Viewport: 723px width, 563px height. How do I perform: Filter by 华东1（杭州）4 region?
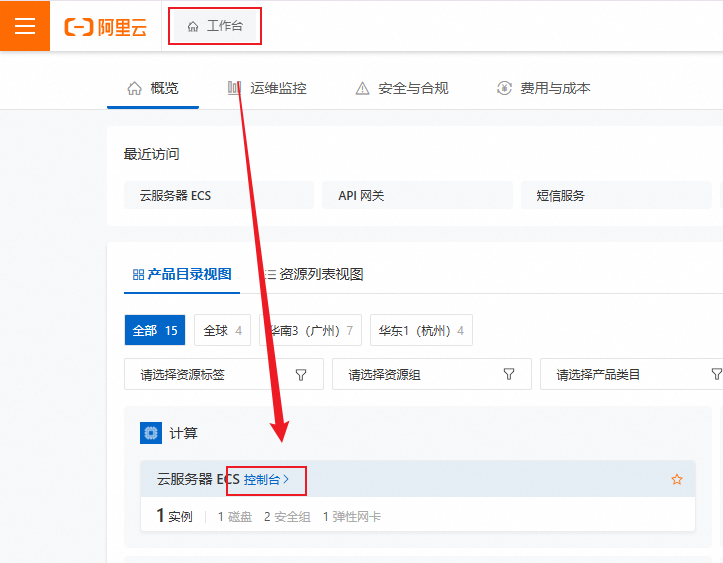pyautogui.click(x=421, y=330)
